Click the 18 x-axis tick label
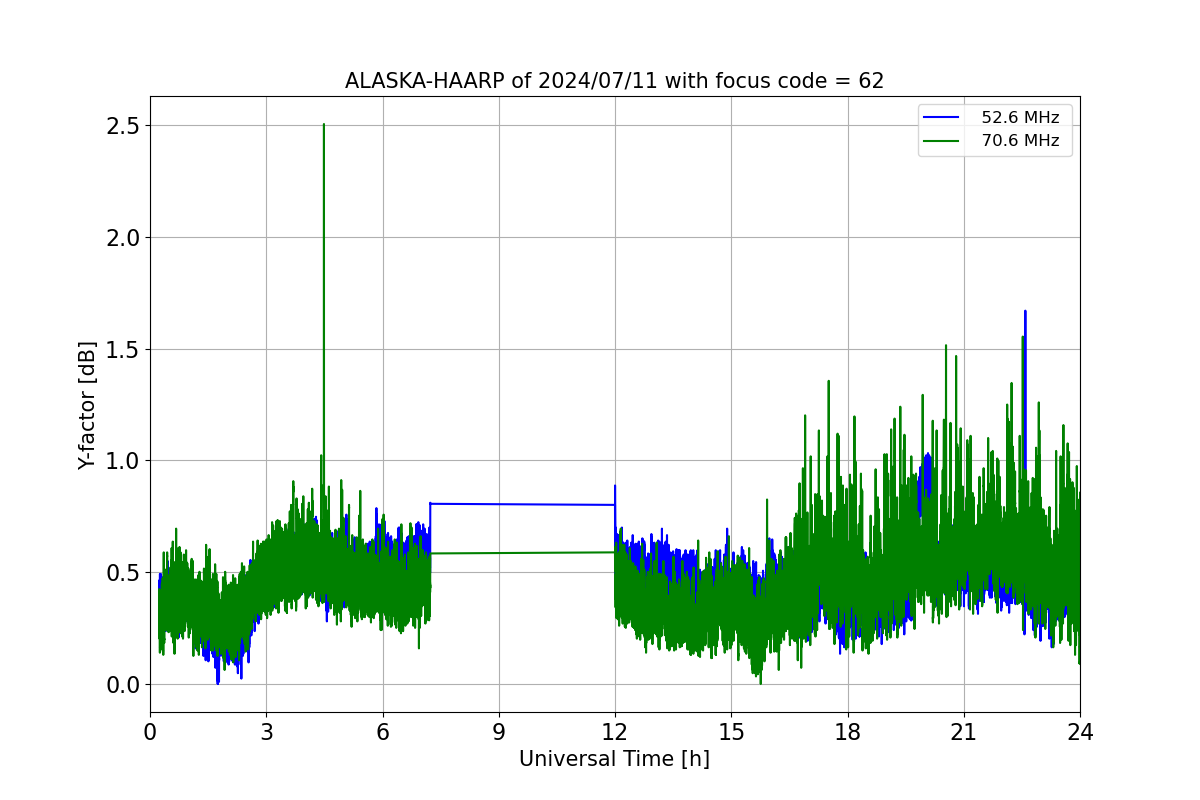 (x=848, y=732)
